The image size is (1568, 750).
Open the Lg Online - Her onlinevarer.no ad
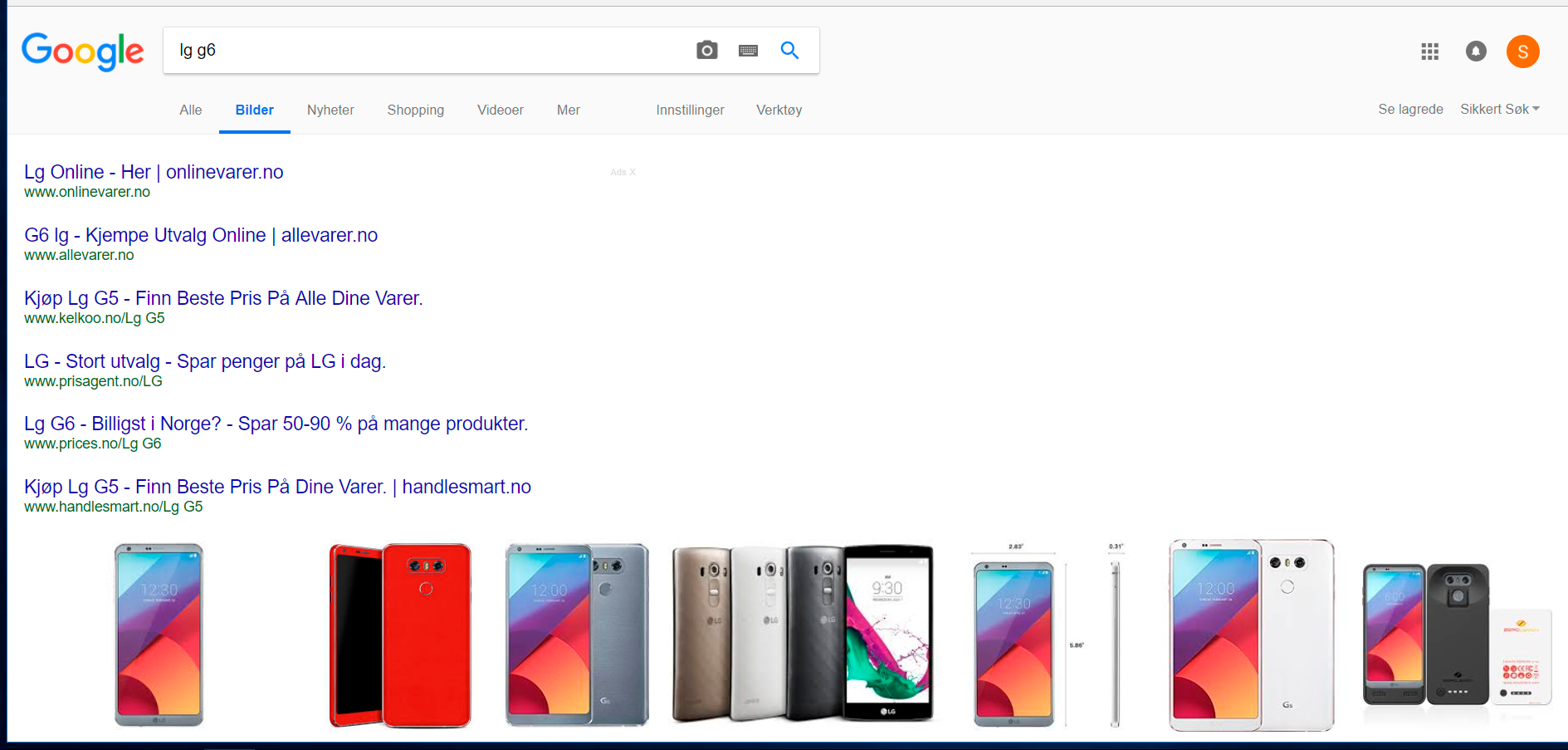[x=154, y=172]
